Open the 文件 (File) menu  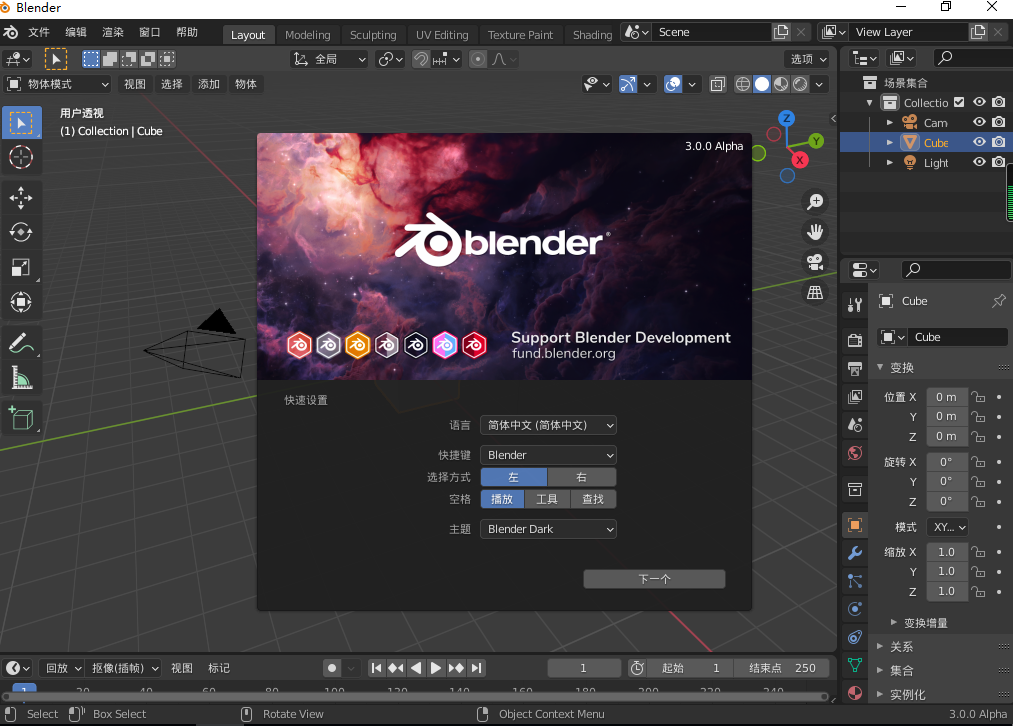39,32
